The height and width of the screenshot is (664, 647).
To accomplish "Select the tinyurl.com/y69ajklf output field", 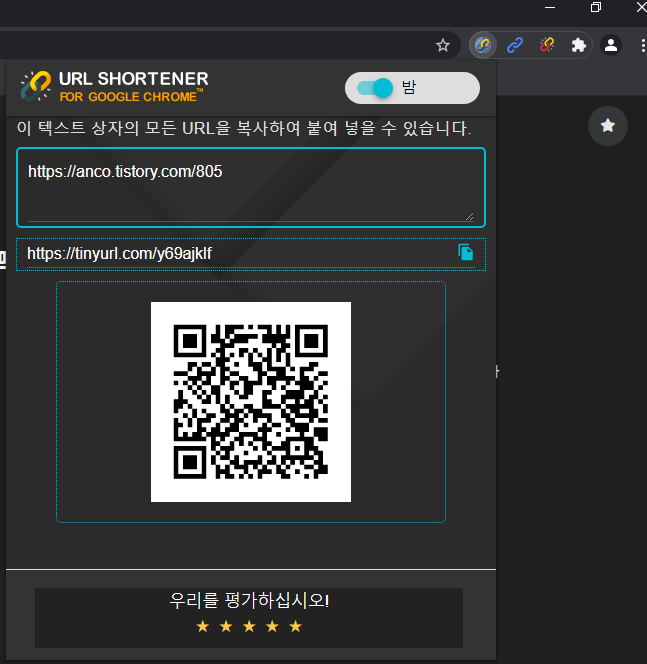I will [251, 254].
